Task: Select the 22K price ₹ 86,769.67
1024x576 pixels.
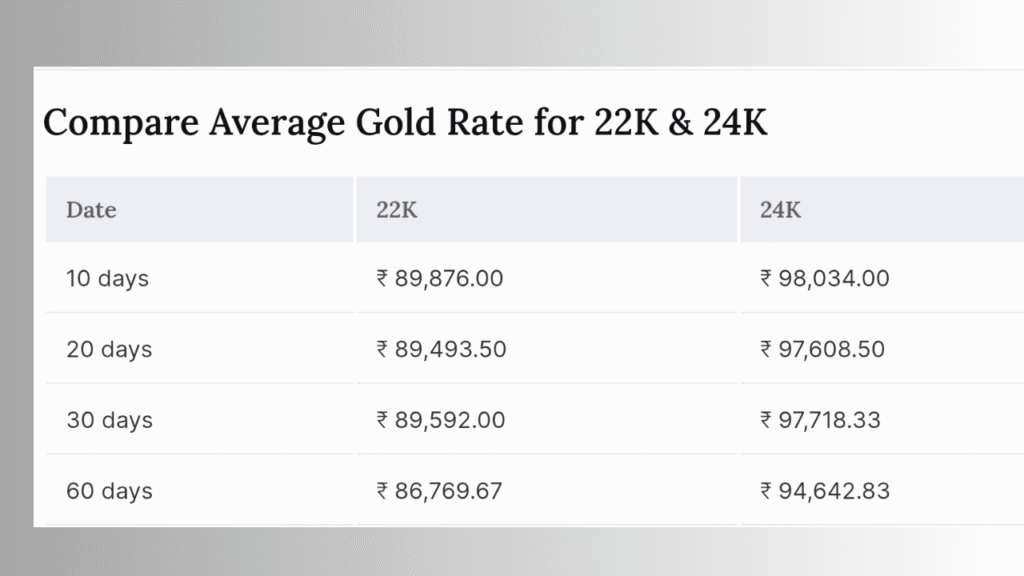Action: coord(439,491)
